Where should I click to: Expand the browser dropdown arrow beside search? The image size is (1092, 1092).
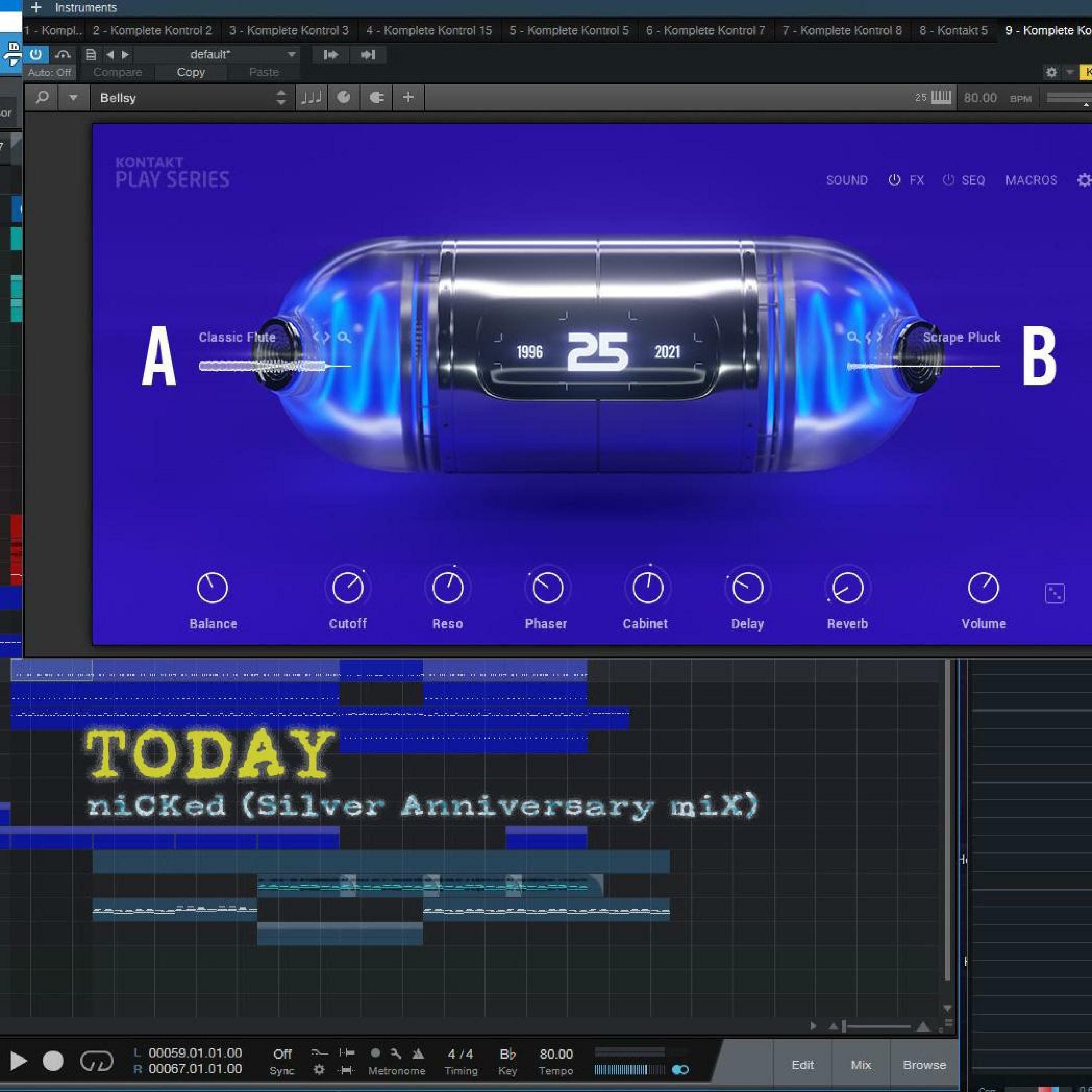(x=73, y=98)
